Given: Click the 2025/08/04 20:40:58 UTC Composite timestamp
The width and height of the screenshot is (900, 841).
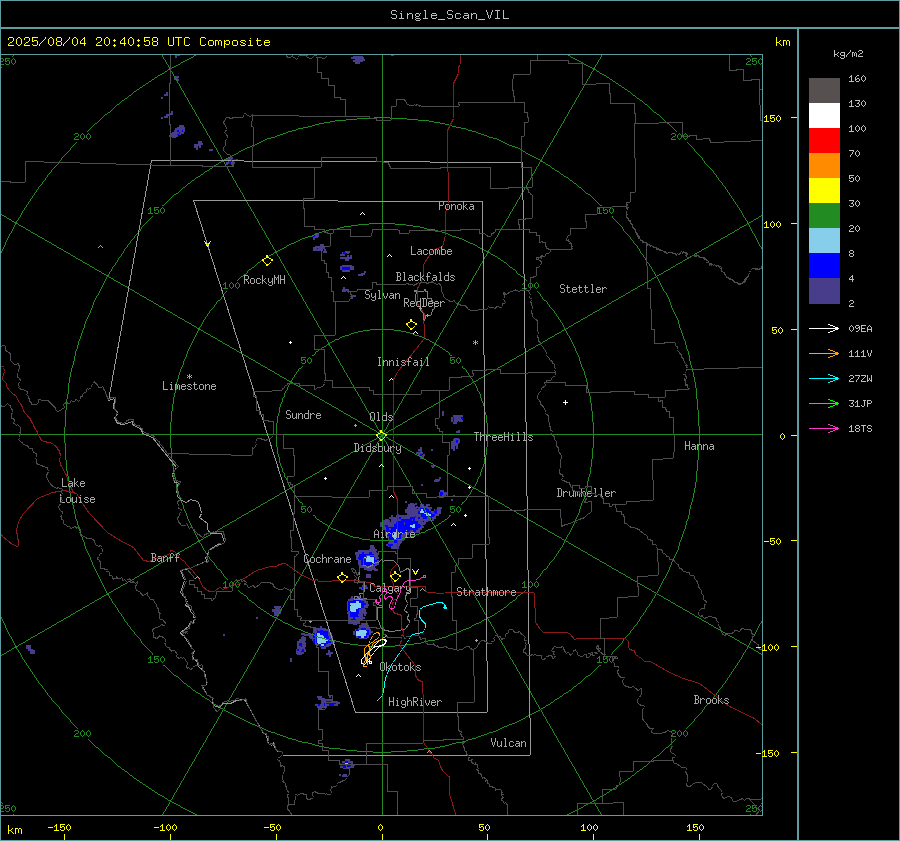Looking at the screenshot, I should pyautogui.click(x=138, y=42).
